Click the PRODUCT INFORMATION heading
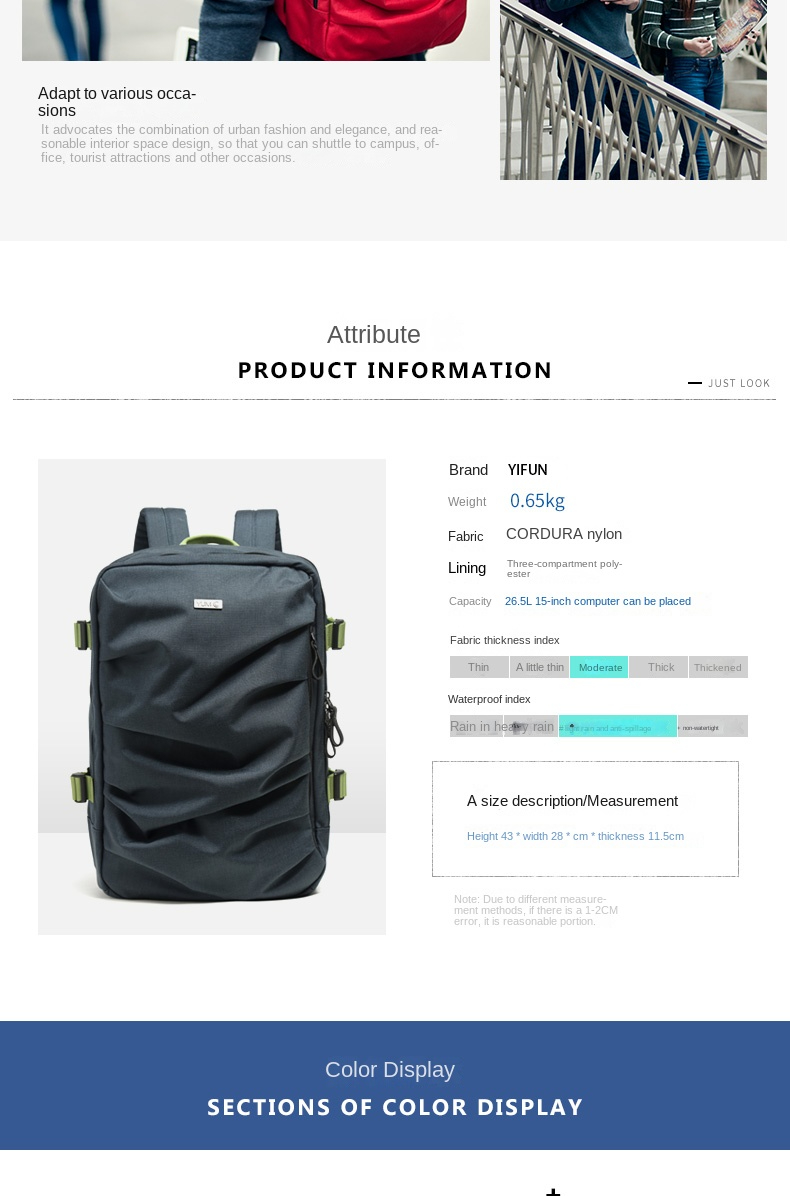Viewport: 790px width, 1196px height. coord(394,370)
